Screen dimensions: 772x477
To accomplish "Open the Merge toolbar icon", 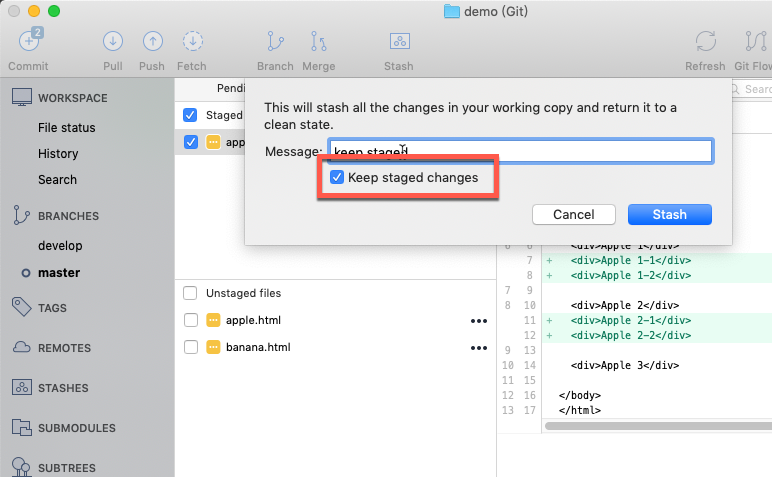I will tap(319, 41).
